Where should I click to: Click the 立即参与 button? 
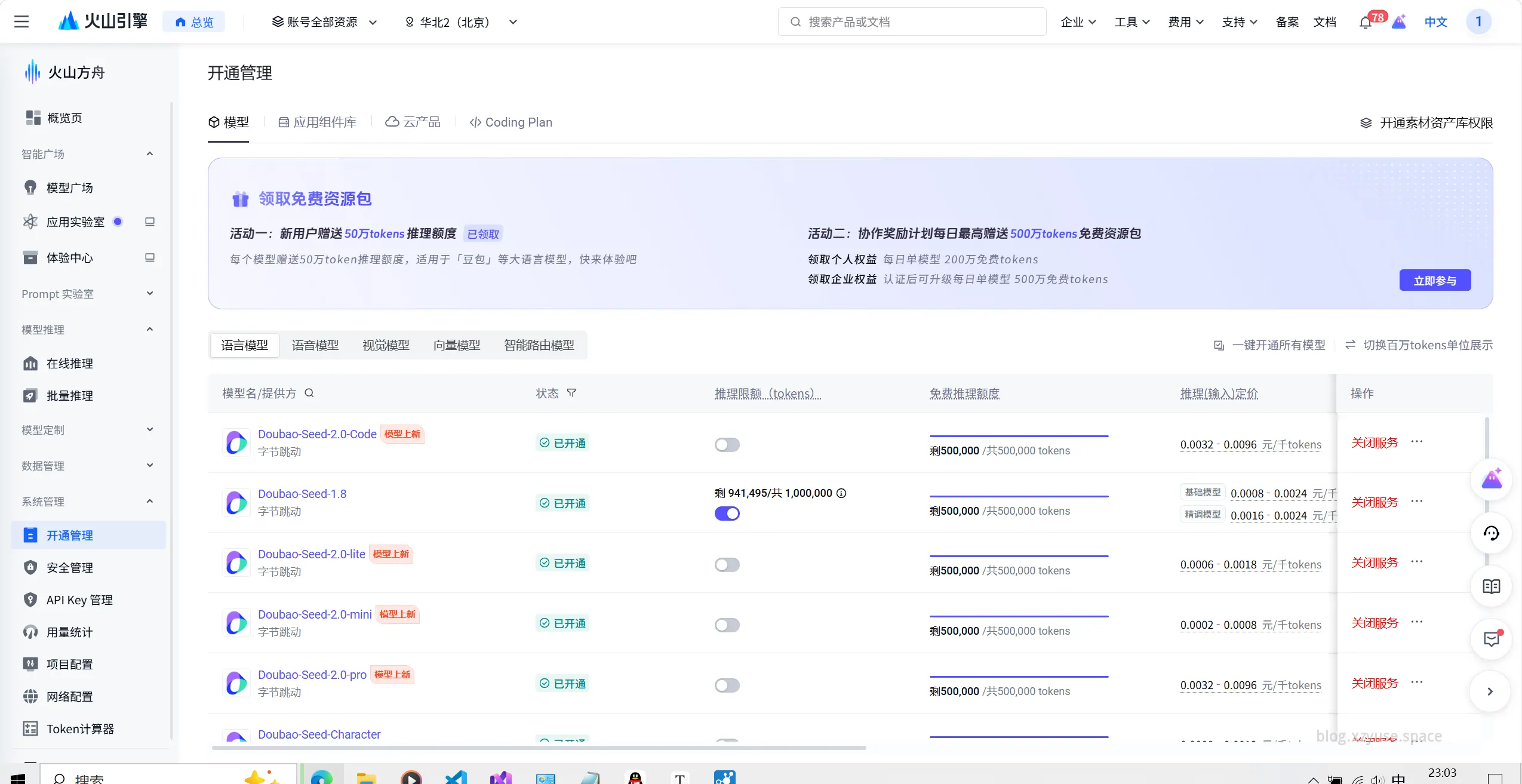[1434, 281]
